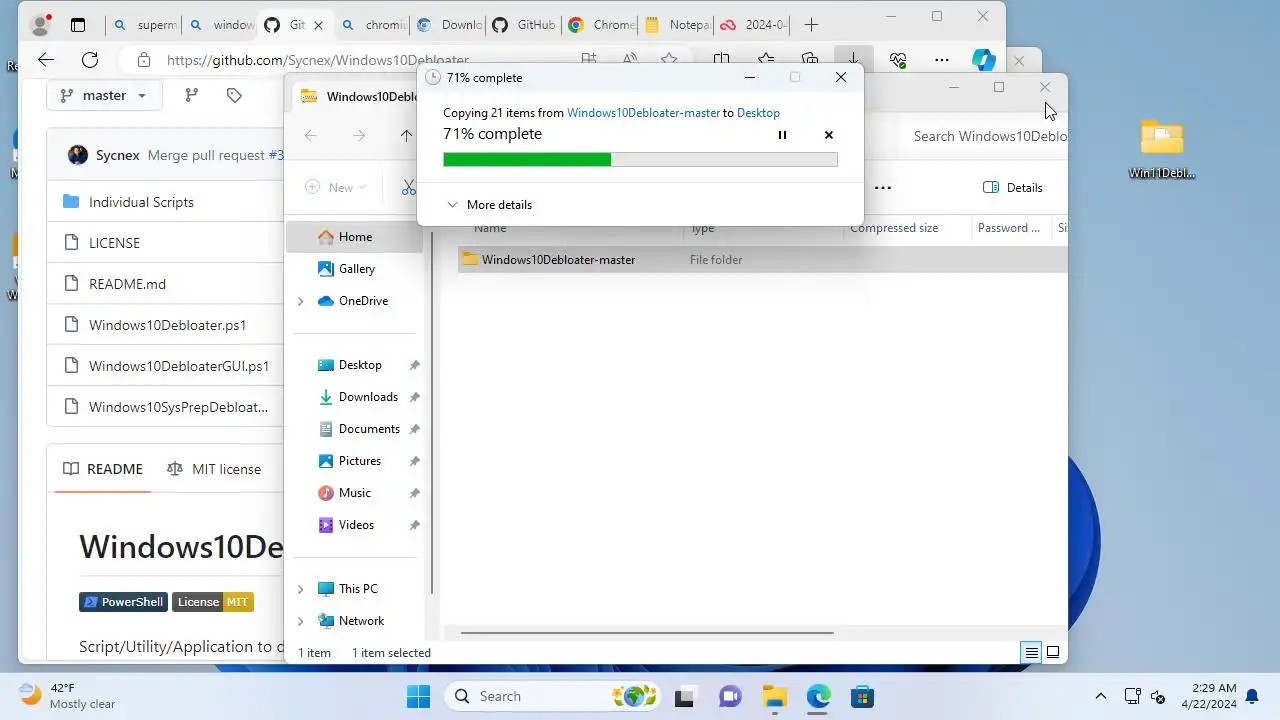This screenshot has height=720, width=1280.
Task: Open Win11Debl folder on desktop
Action: point(1161,150)
